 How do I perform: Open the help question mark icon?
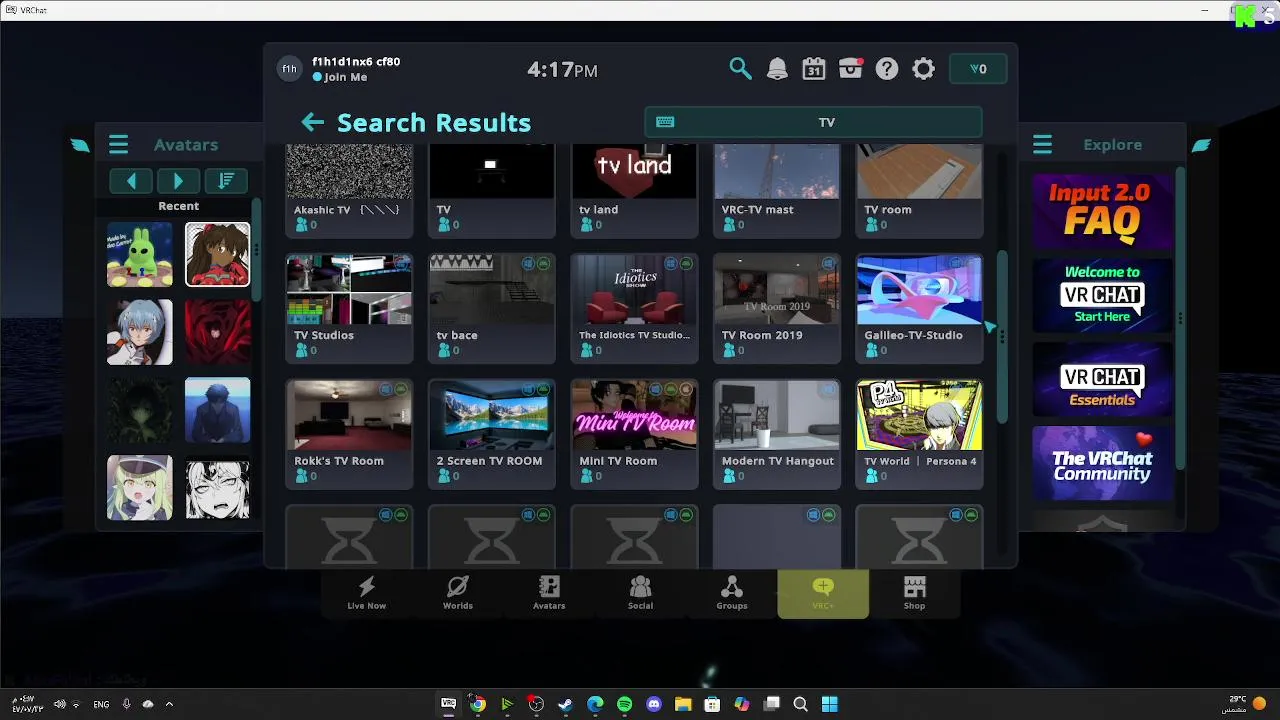[x=887, y=69]
